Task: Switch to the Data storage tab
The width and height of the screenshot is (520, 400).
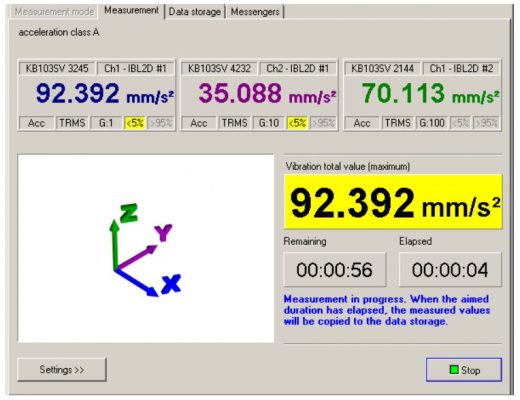Action: pyautogui.click(x=195, y=12)
